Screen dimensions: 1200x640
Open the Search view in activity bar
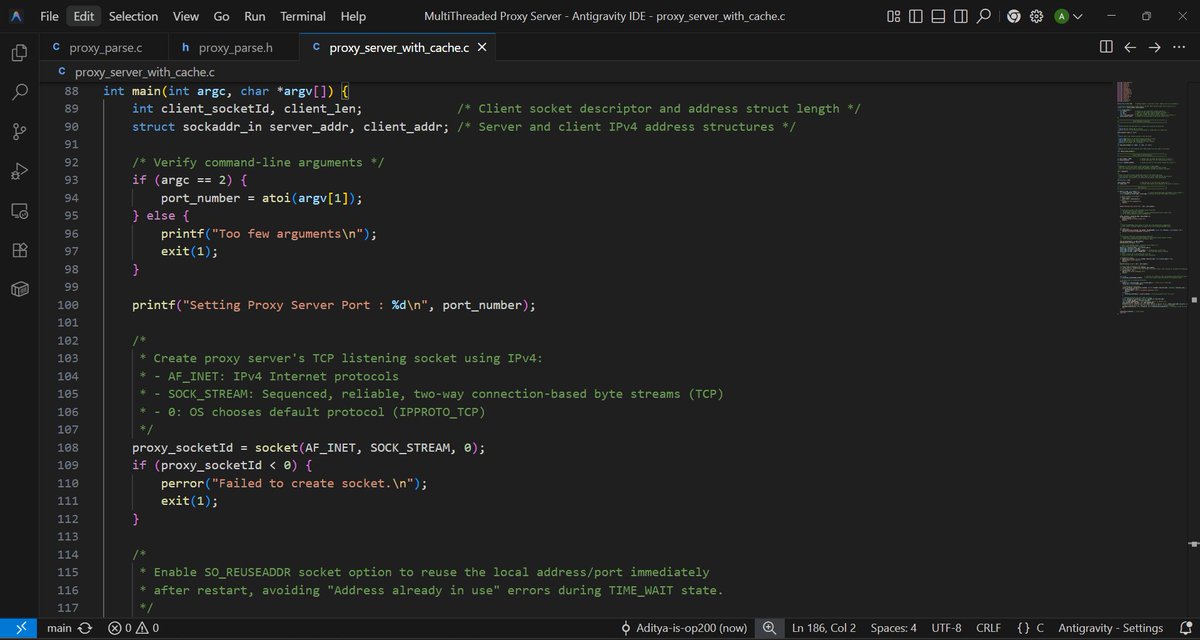point(19,92)
